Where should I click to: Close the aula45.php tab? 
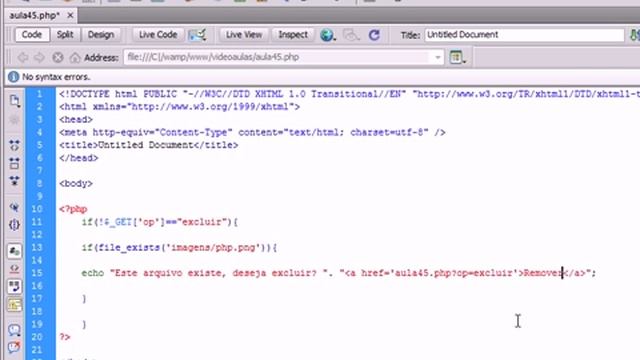point(70,16)
